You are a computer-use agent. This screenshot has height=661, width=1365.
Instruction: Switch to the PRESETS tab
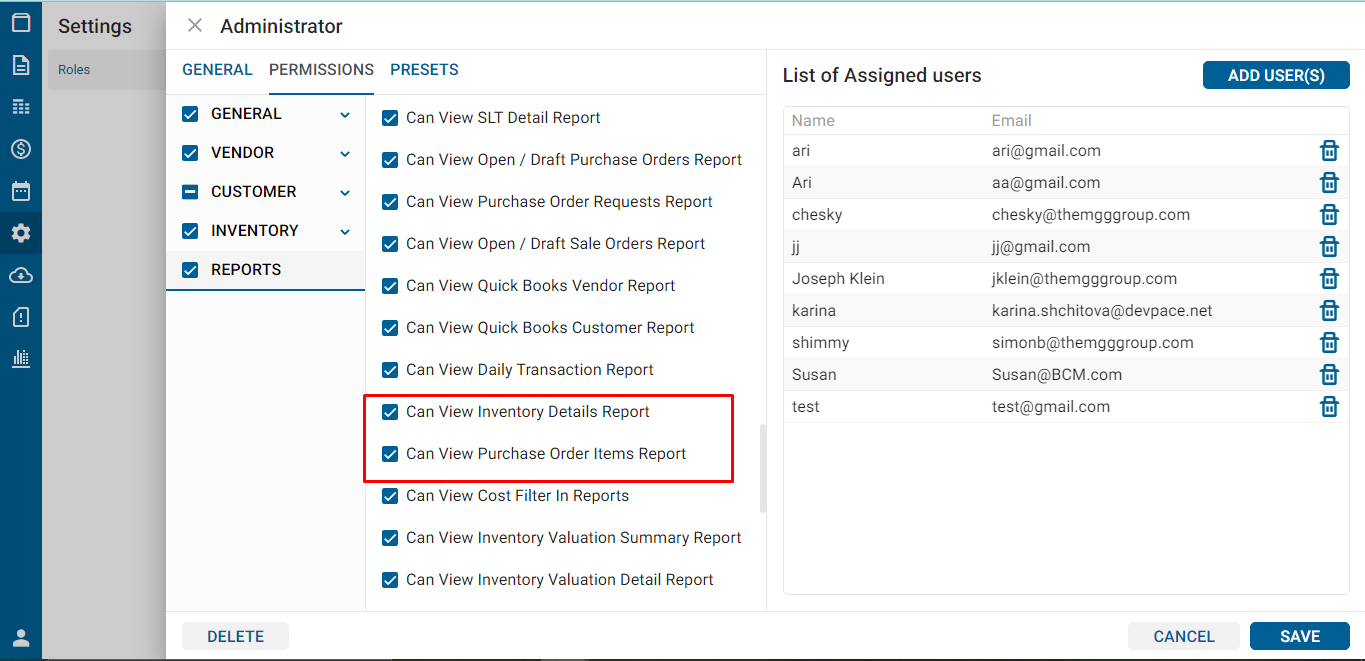tap(424, 70)
